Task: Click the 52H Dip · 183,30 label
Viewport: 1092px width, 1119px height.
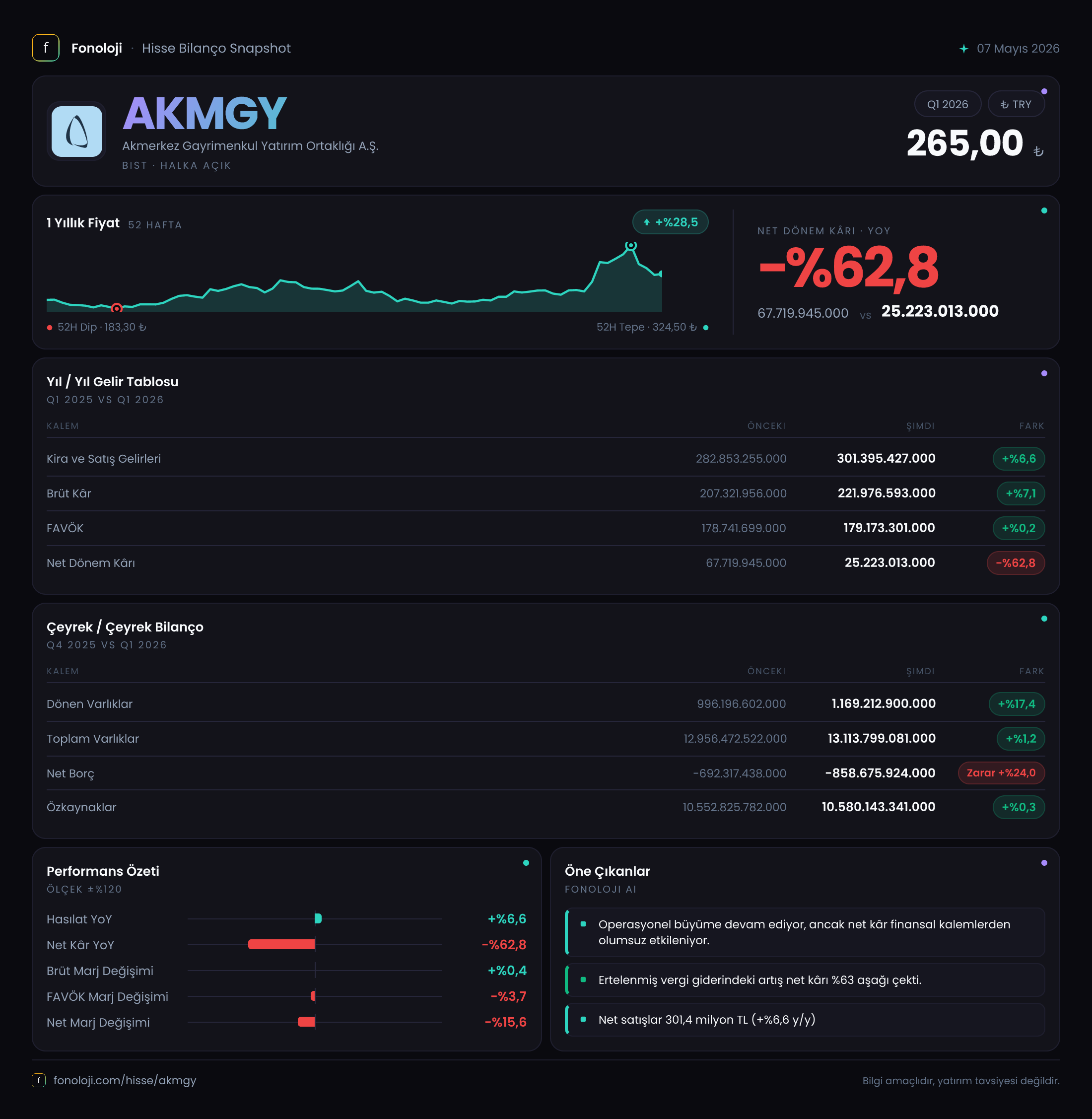Action: (102, 328)
